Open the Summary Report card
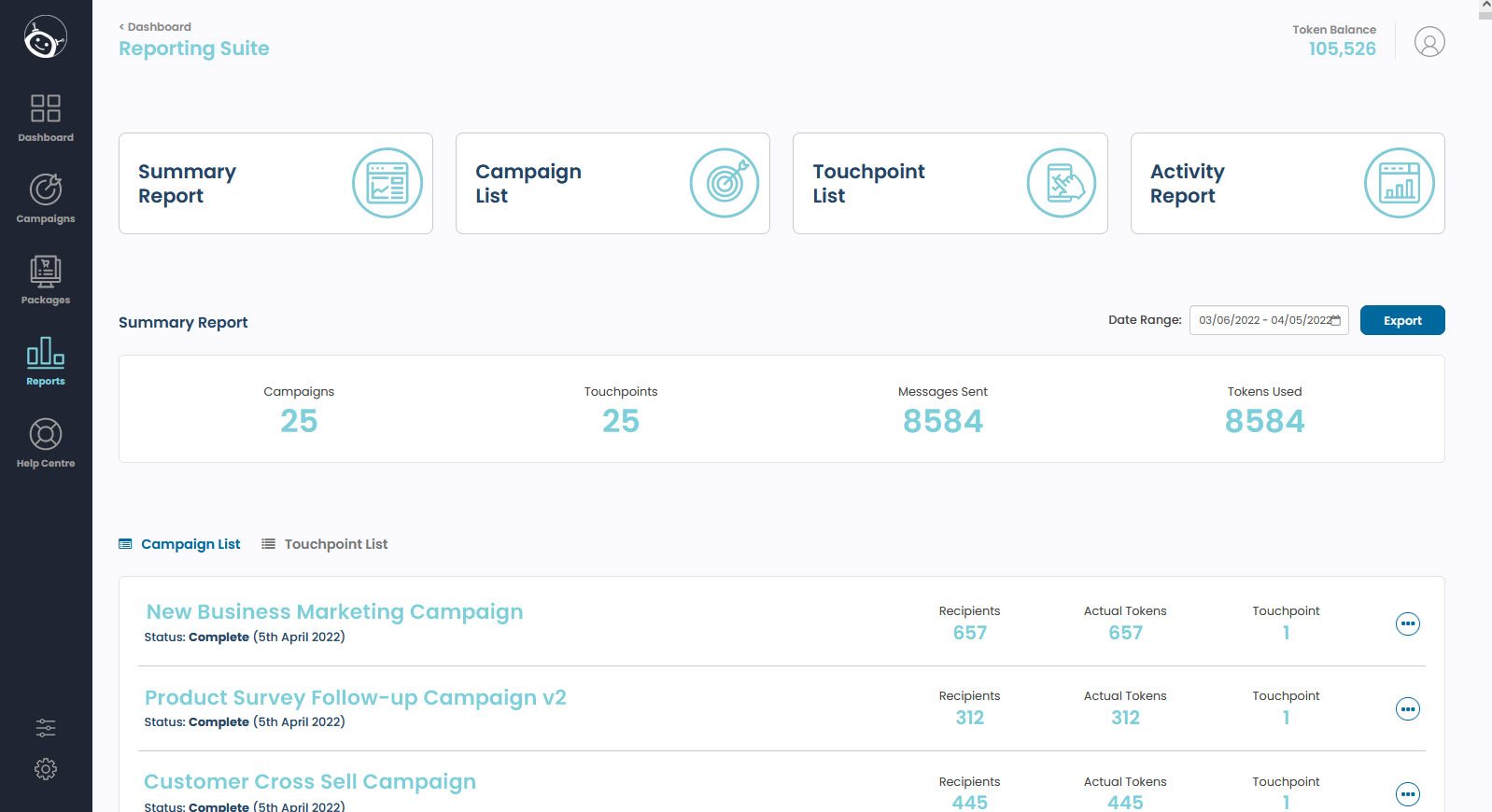The image size is (1492, 812). (x=275, y=184)
